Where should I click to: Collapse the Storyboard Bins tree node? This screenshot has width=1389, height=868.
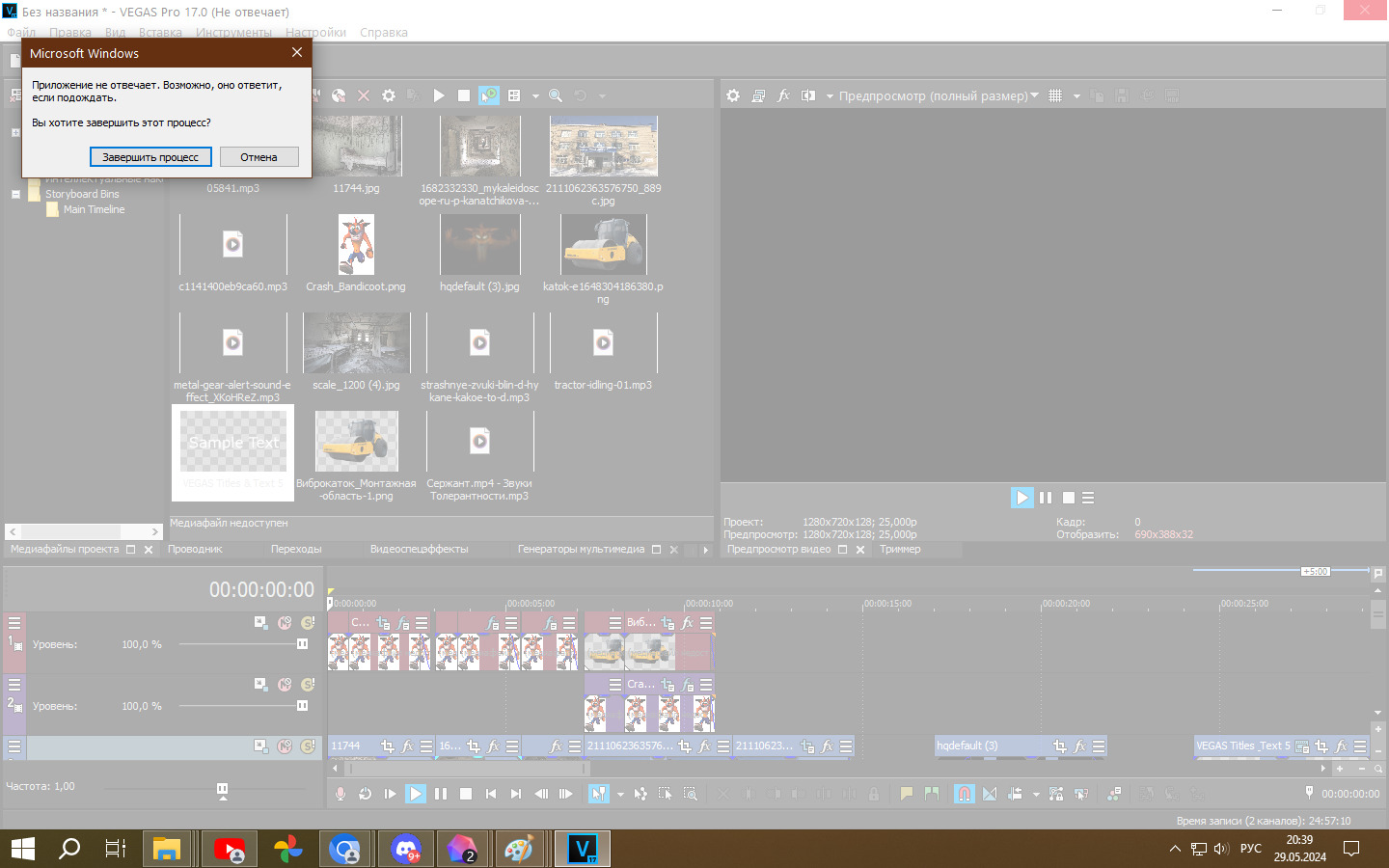point(15,194)
